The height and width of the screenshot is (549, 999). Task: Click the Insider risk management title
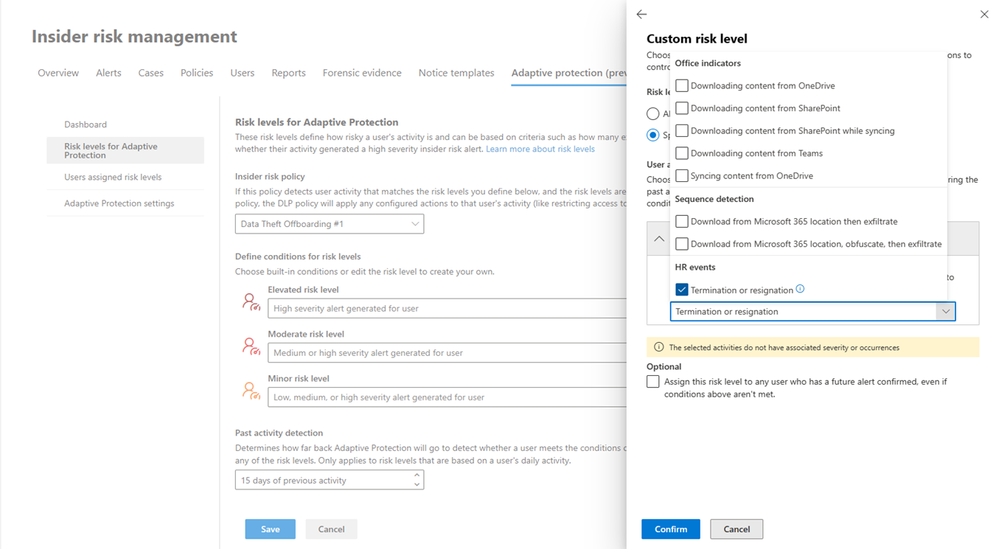[134, 36]
